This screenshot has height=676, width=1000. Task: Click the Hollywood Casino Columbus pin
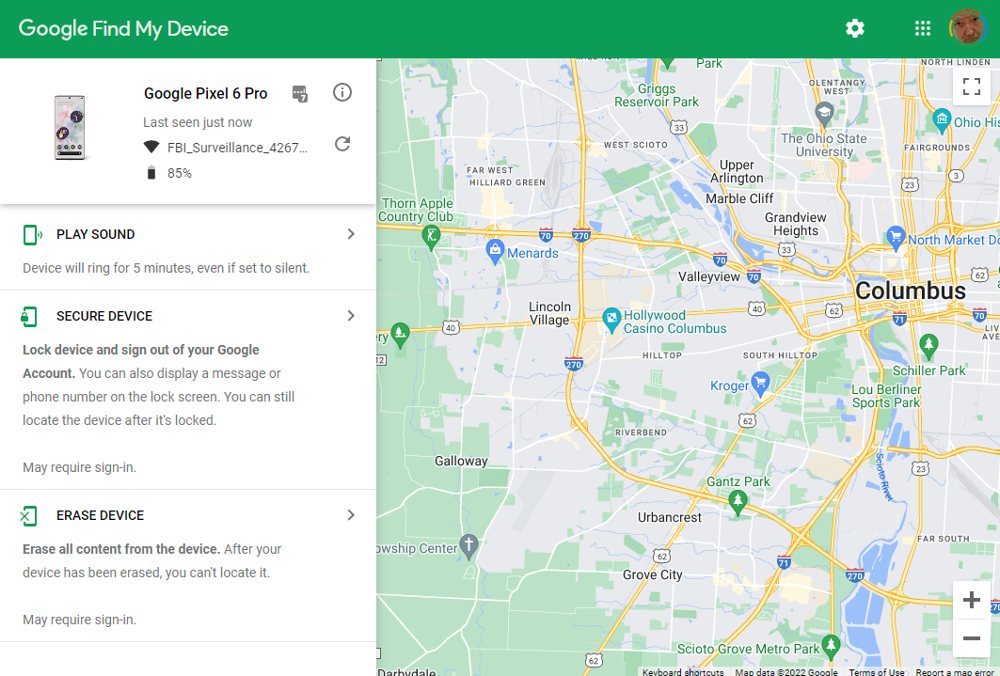click(x=611, y=320)
